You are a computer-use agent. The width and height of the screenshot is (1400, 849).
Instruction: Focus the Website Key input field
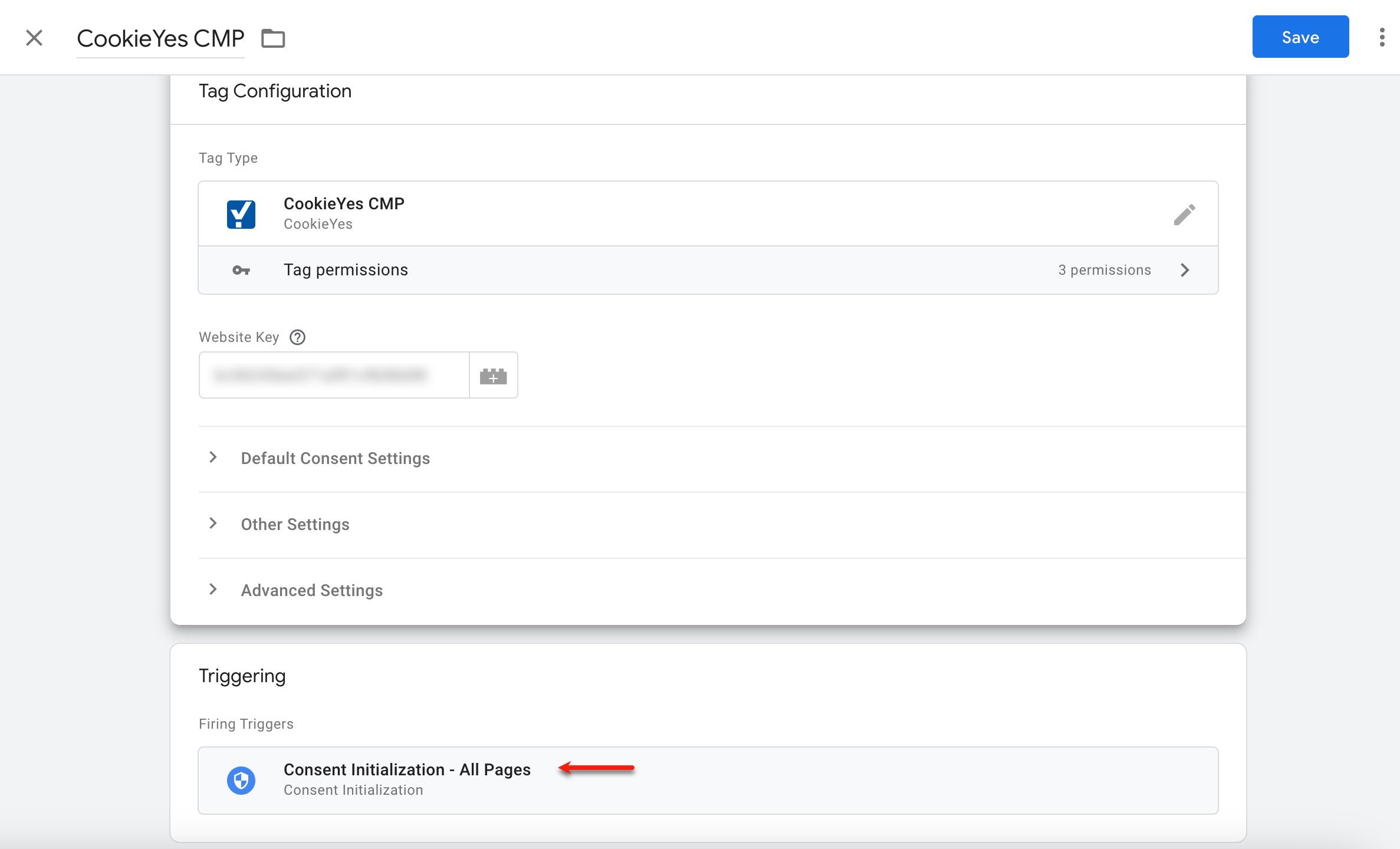pos(334,375)
